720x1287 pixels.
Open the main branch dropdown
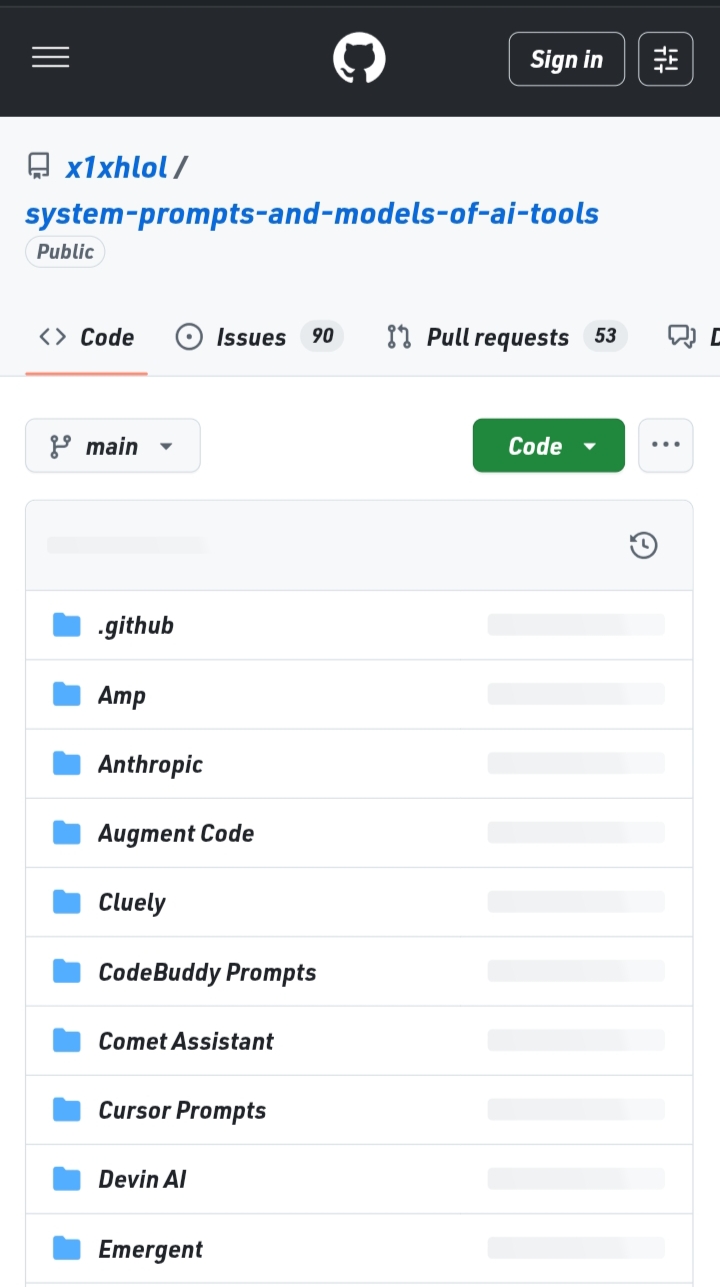coord(112,446)
